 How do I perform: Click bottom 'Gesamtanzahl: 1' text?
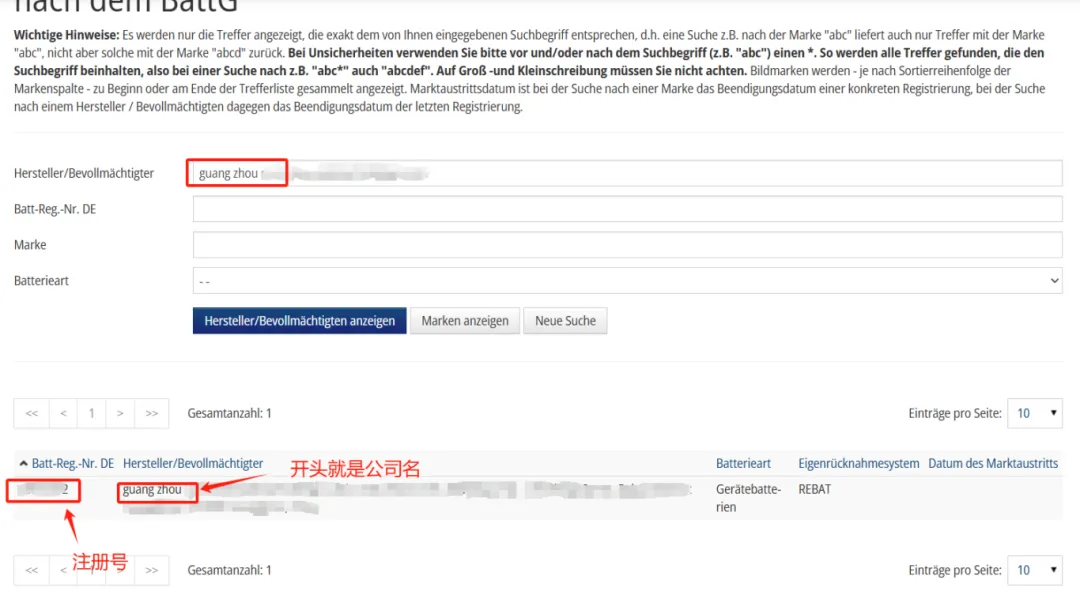coord(229,570)
